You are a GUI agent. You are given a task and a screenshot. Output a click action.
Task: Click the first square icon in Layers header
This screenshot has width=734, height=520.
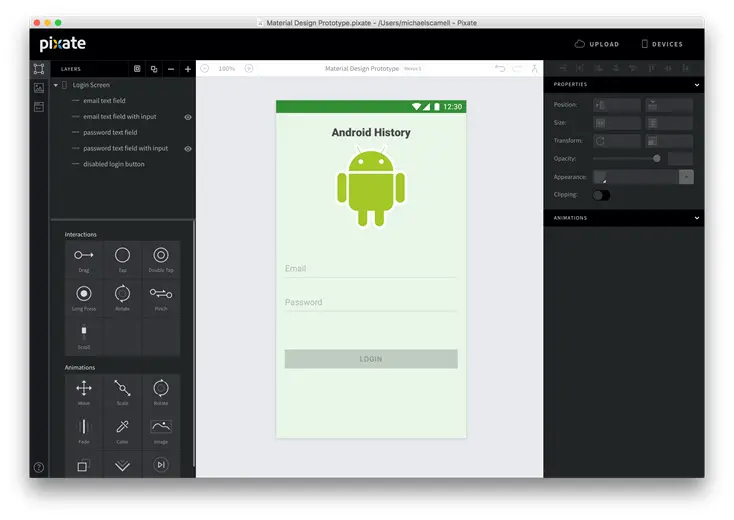137,69
